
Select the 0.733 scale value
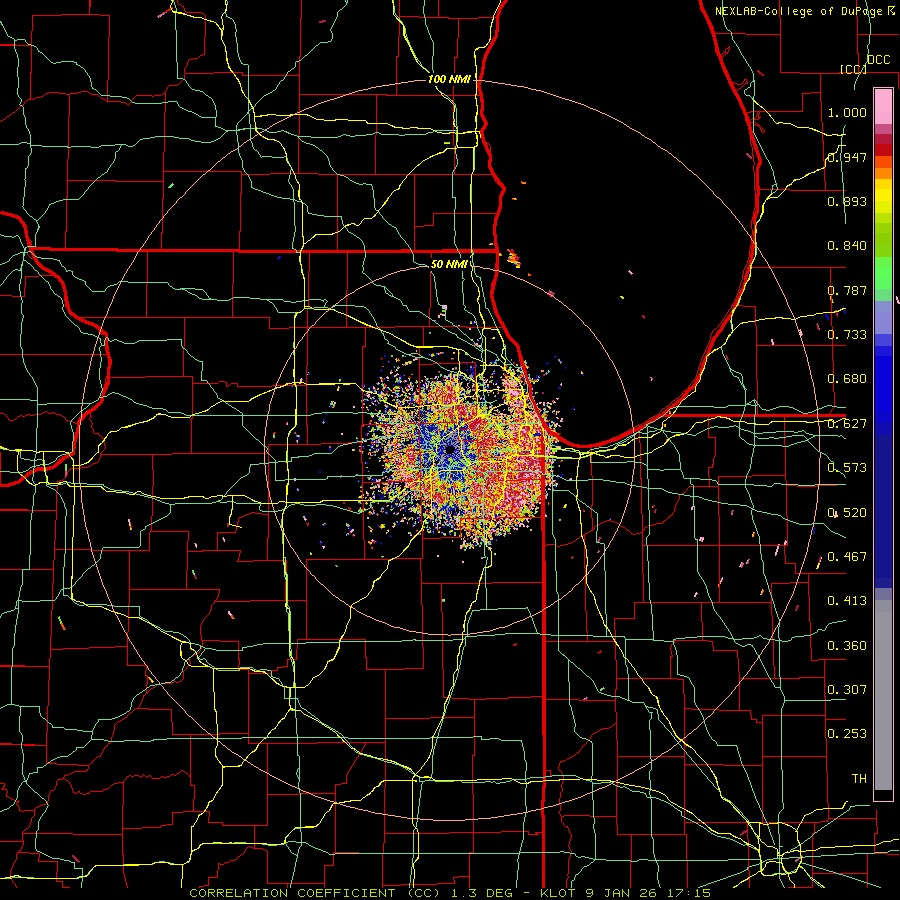coord(847,335)
